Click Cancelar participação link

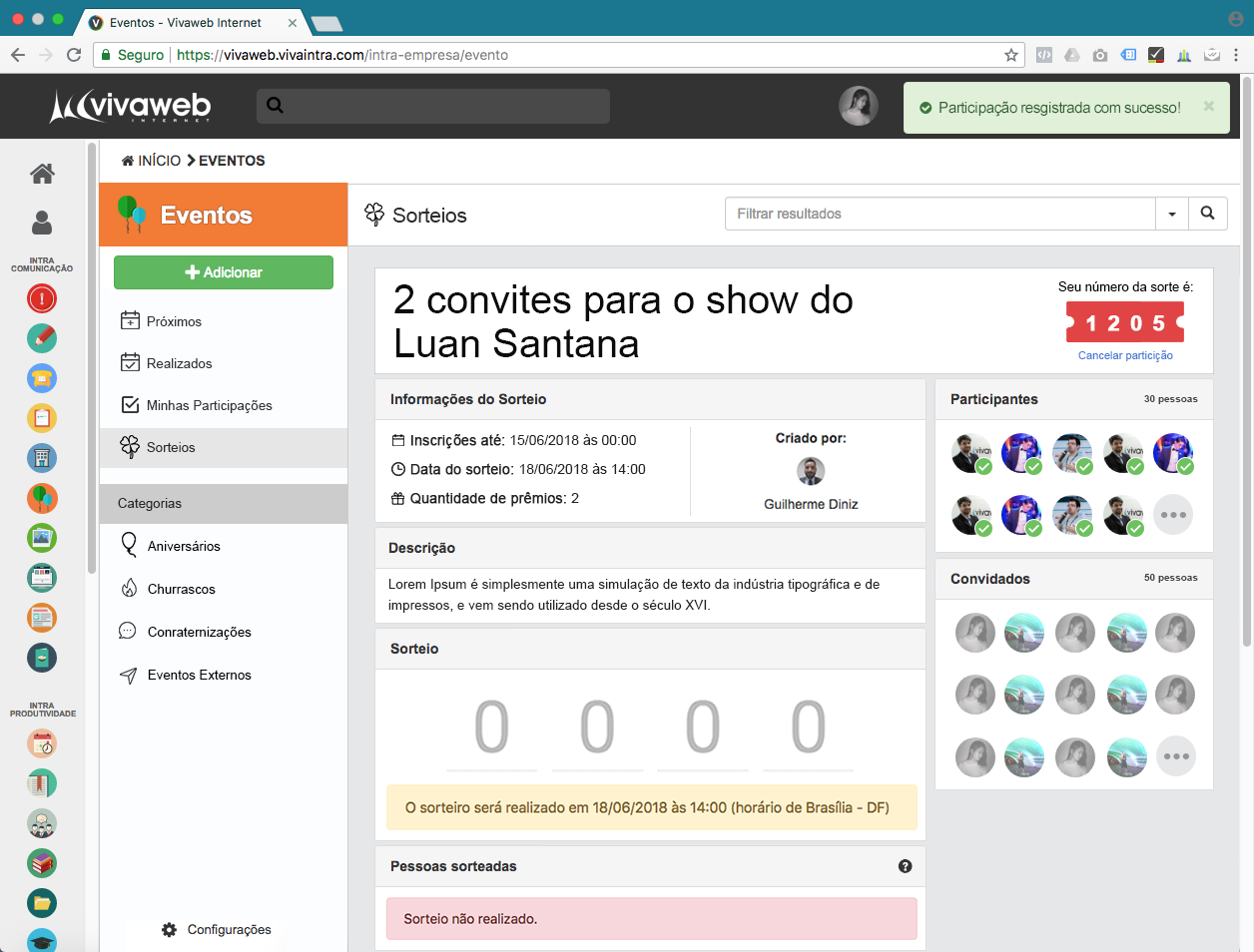(x=1125, y=355)
